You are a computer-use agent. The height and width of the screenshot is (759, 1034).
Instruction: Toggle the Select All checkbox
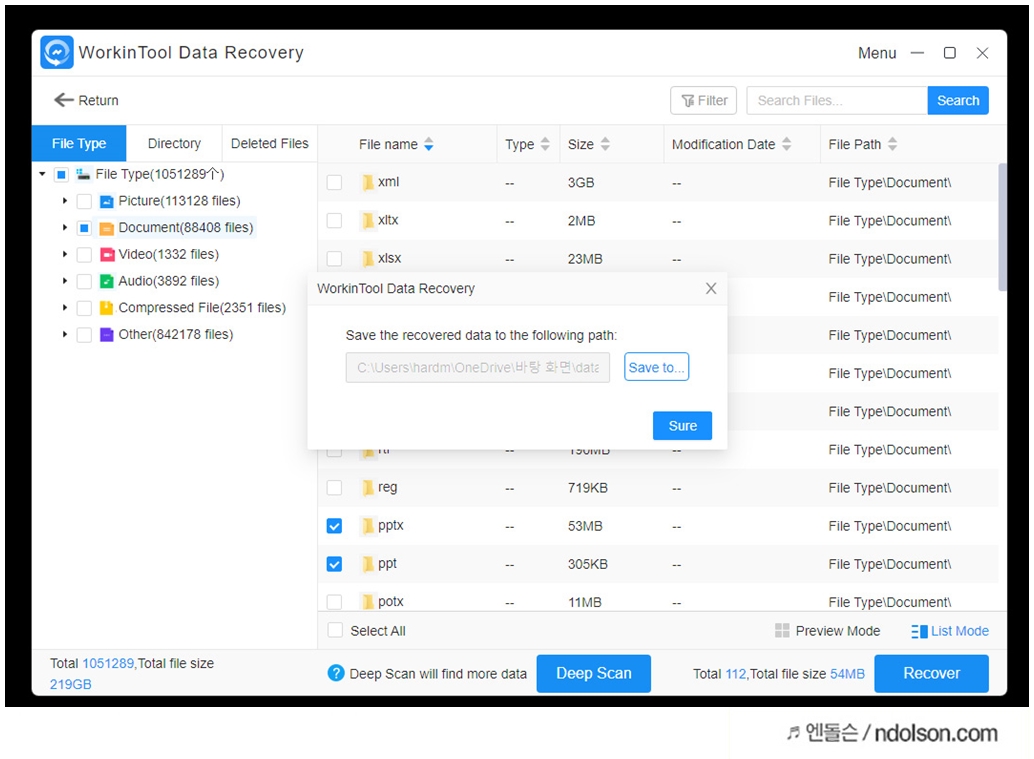click(335, 630)
